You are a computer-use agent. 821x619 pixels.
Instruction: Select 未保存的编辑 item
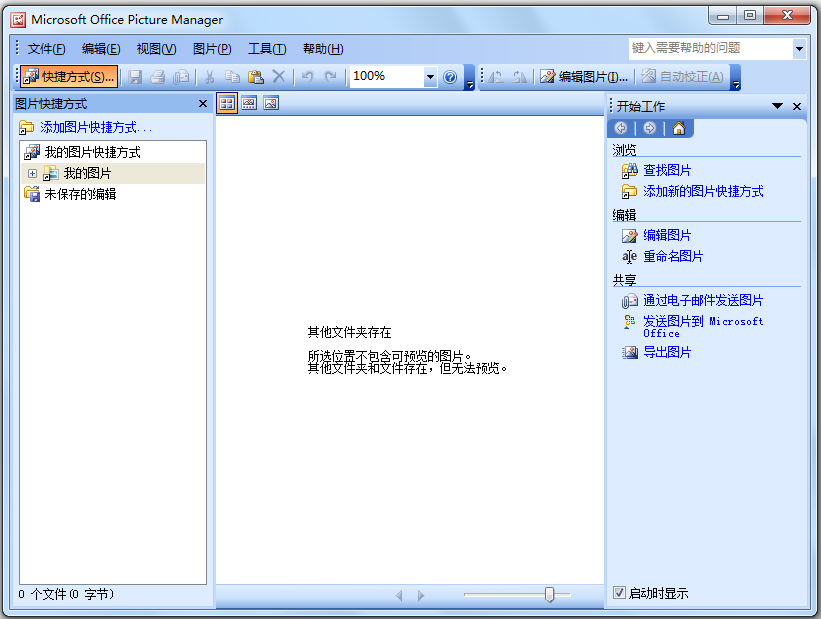(x=80, y=194)
